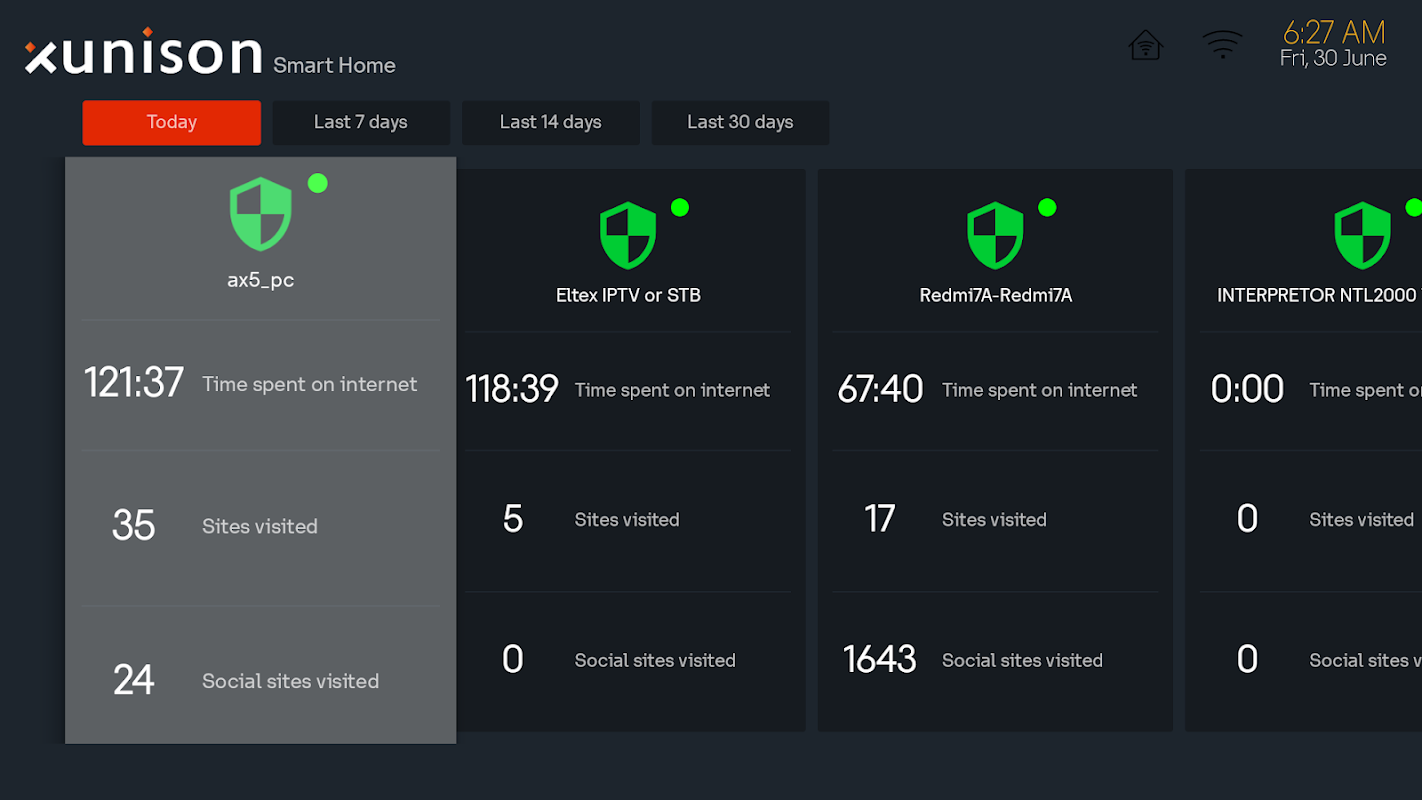Open the smart home router icon
Image resolution: width=1422 pixels, height=800 pixels.
(1146, 46)
